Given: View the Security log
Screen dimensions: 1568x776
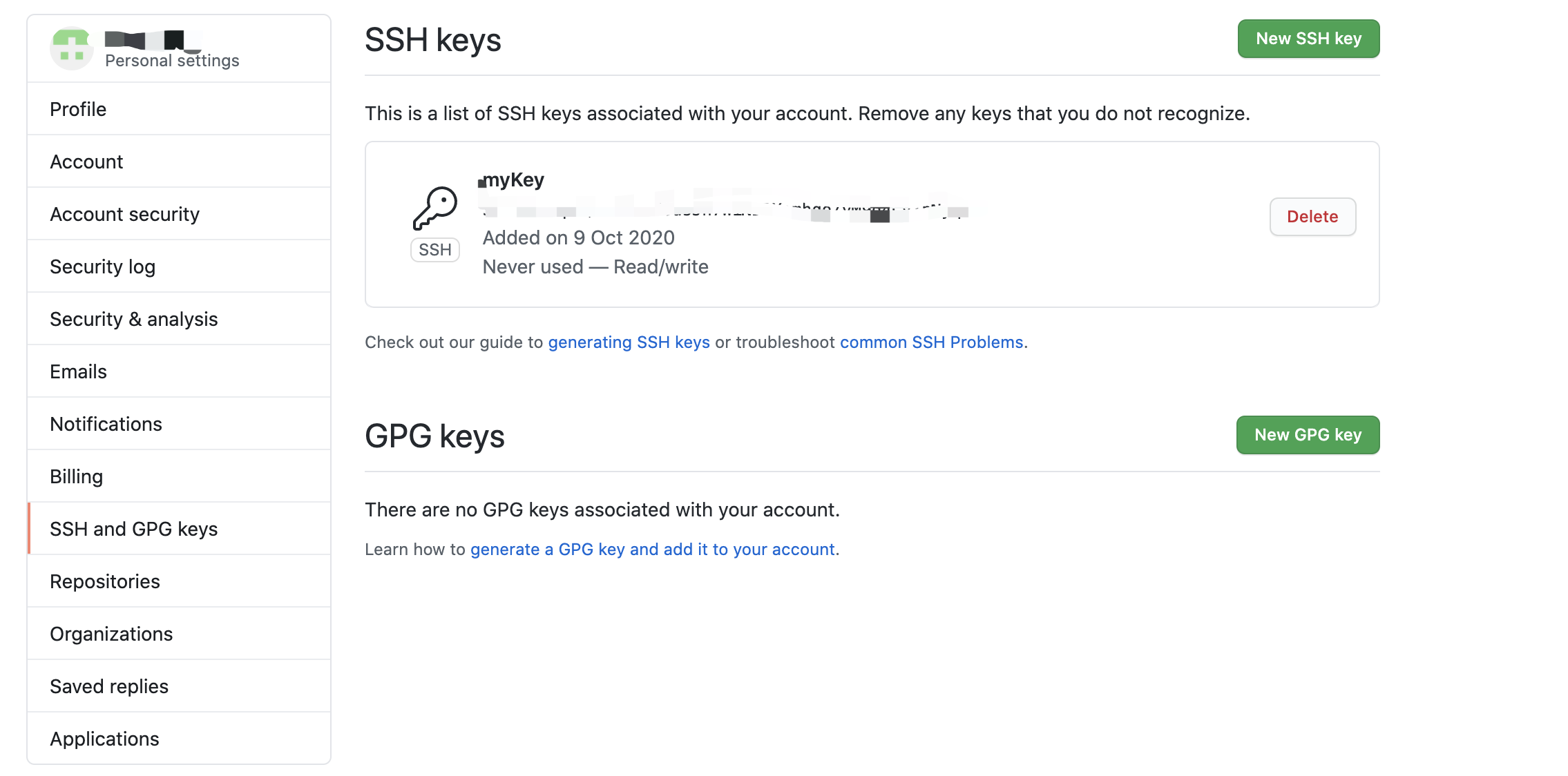Looking at the screenshot, I should tap(102, 266).
